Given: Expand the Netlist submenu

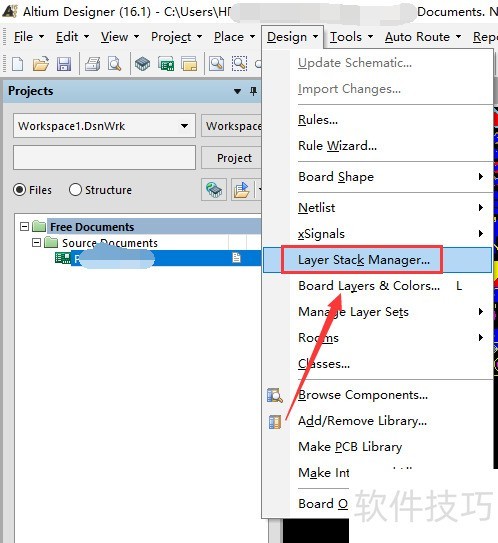Looking at the screenshot, I should coord(481,207).
